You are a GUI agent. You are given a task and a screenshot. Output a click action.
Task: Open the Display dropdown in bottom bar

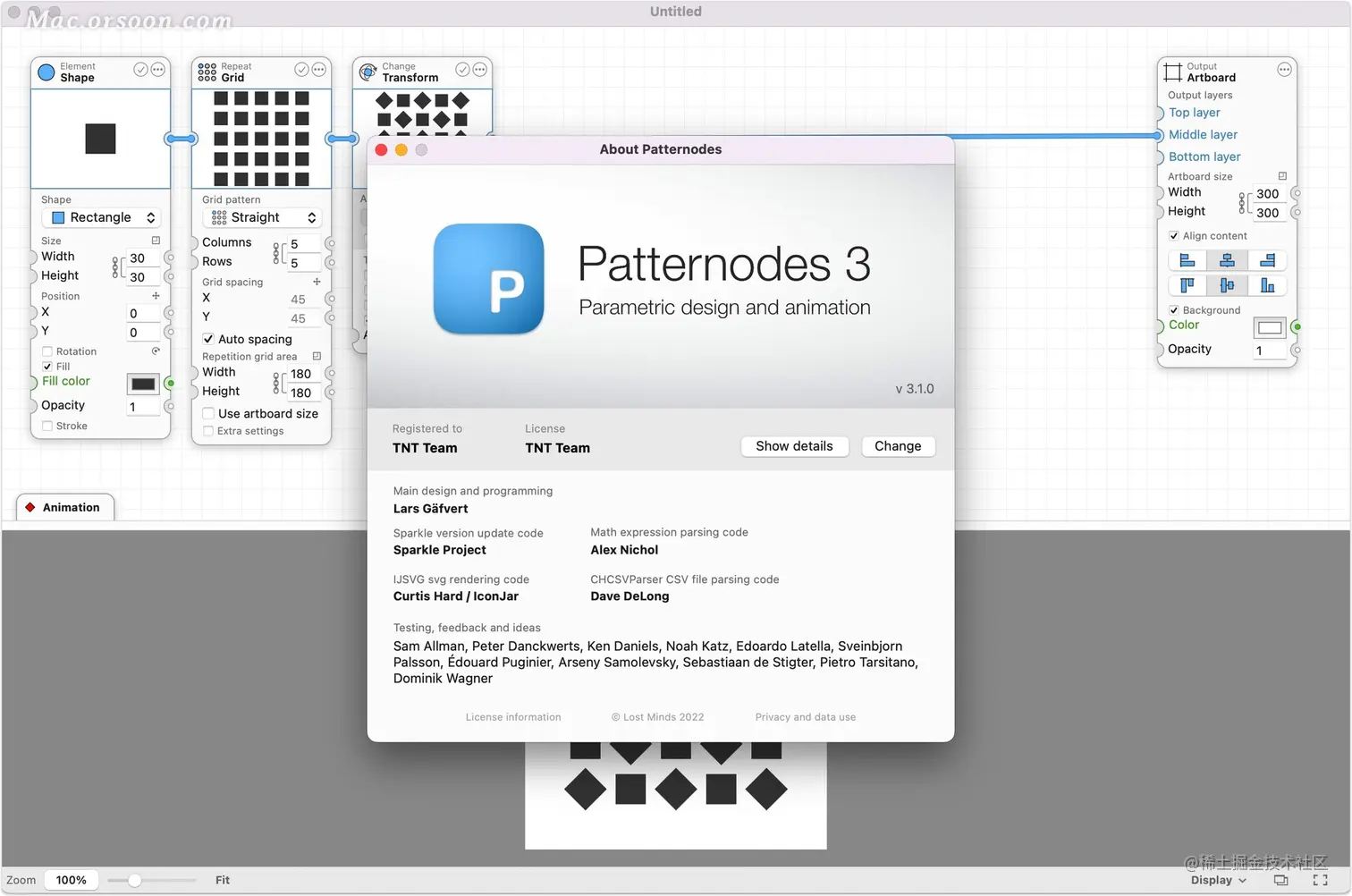coord(1218,881)
